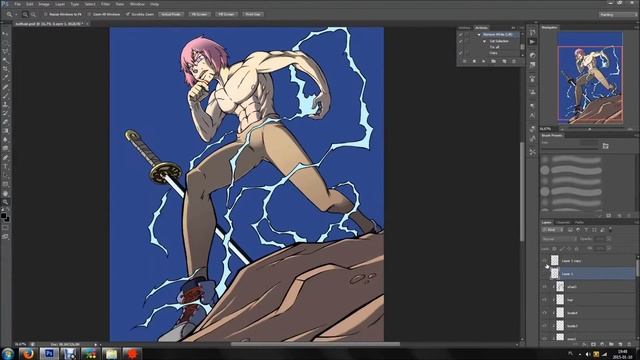Delete action with Actions trash icon
This screenshot has height=360, width=640.
coord(514,61)
